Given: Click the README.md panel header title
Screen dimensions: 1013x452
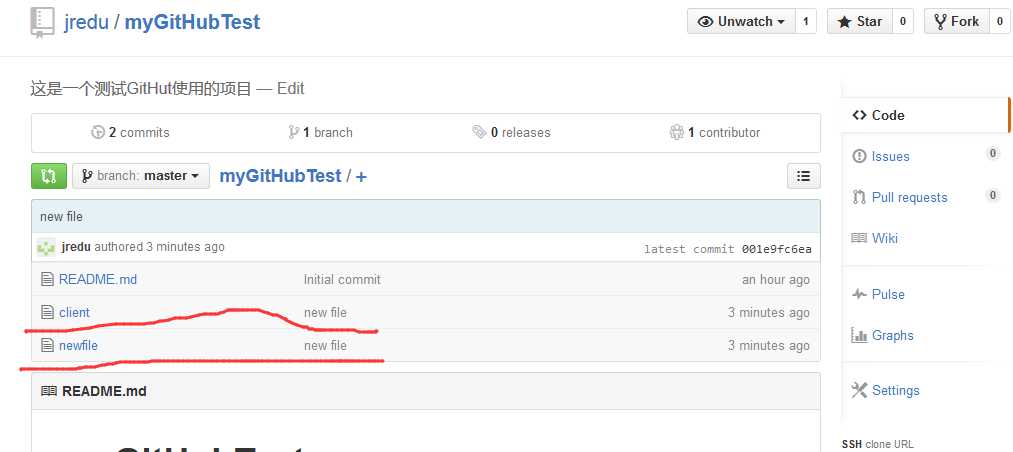Looking at the screenshot, I should point(104,391).
